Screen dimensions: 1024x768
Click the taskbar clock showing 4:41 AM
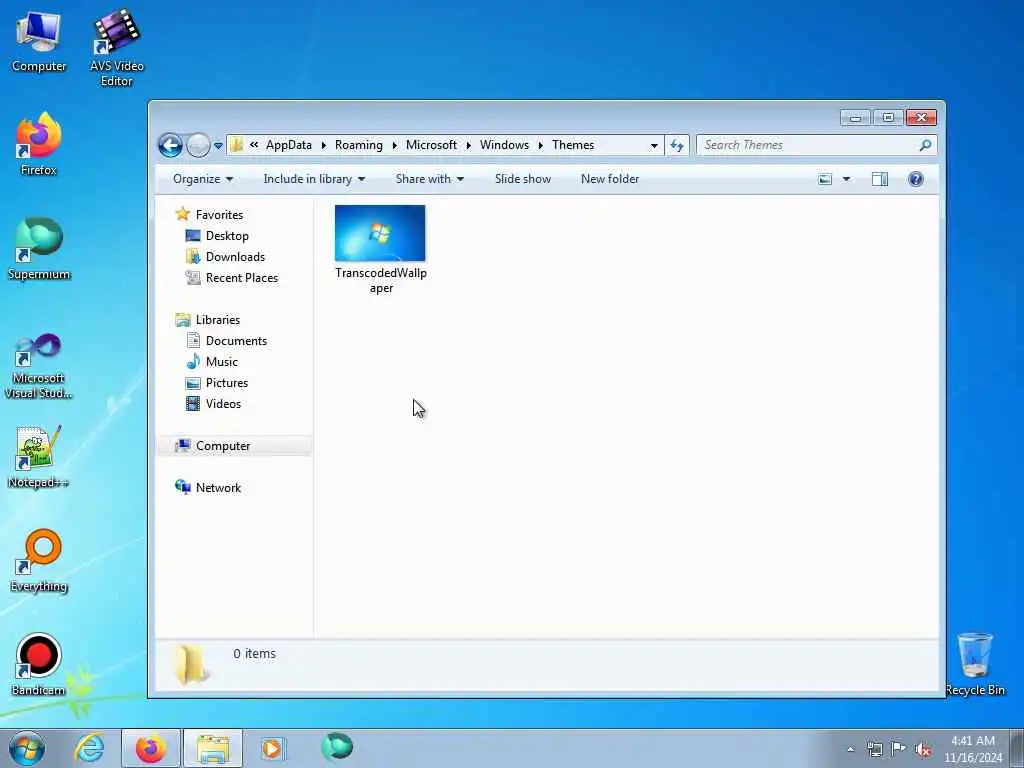972,749
